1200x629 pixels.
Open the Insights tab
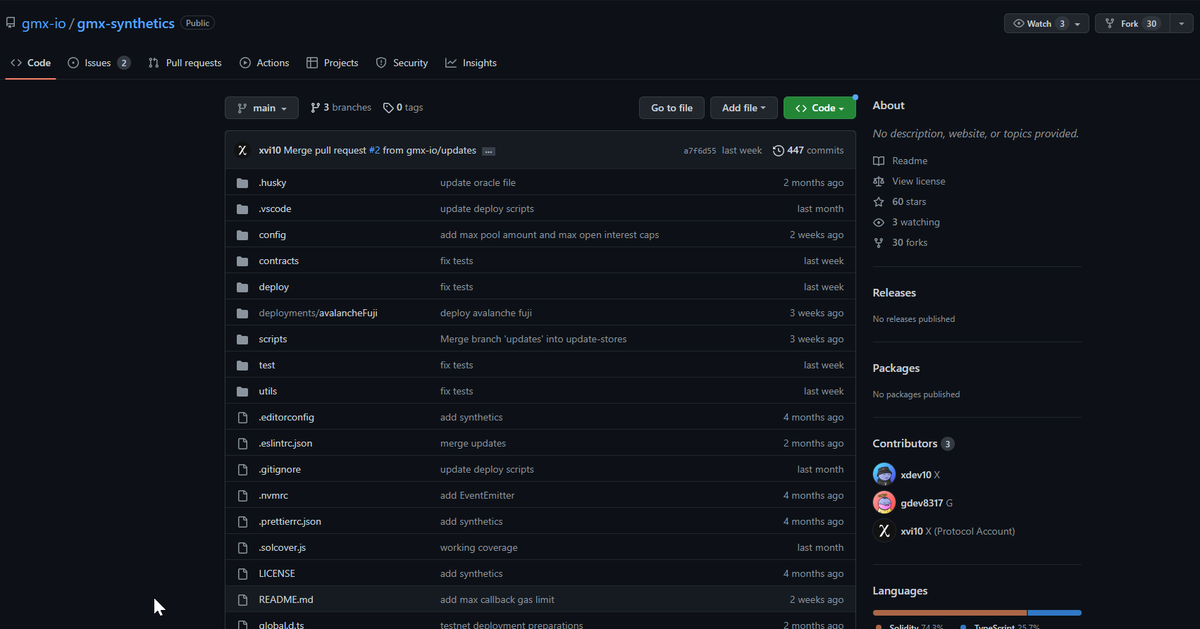tap(471, 63)
